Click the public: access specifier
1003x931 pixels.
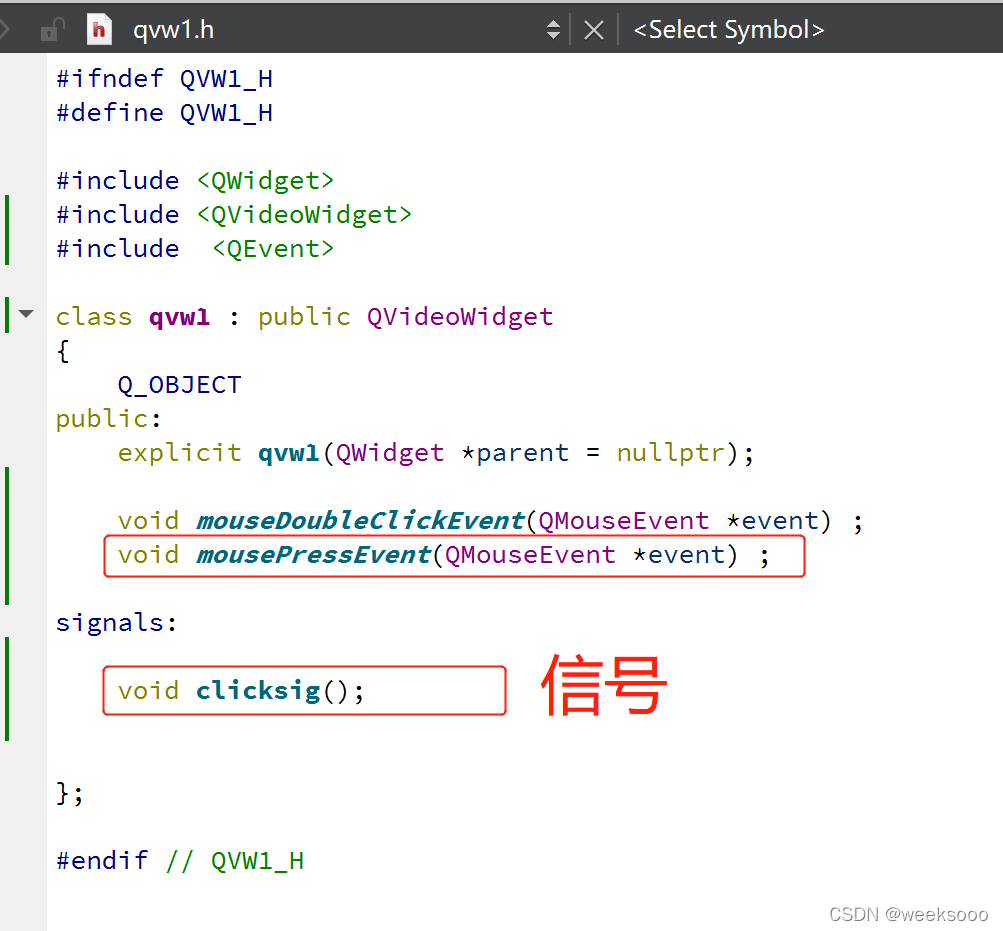(108, 419)
